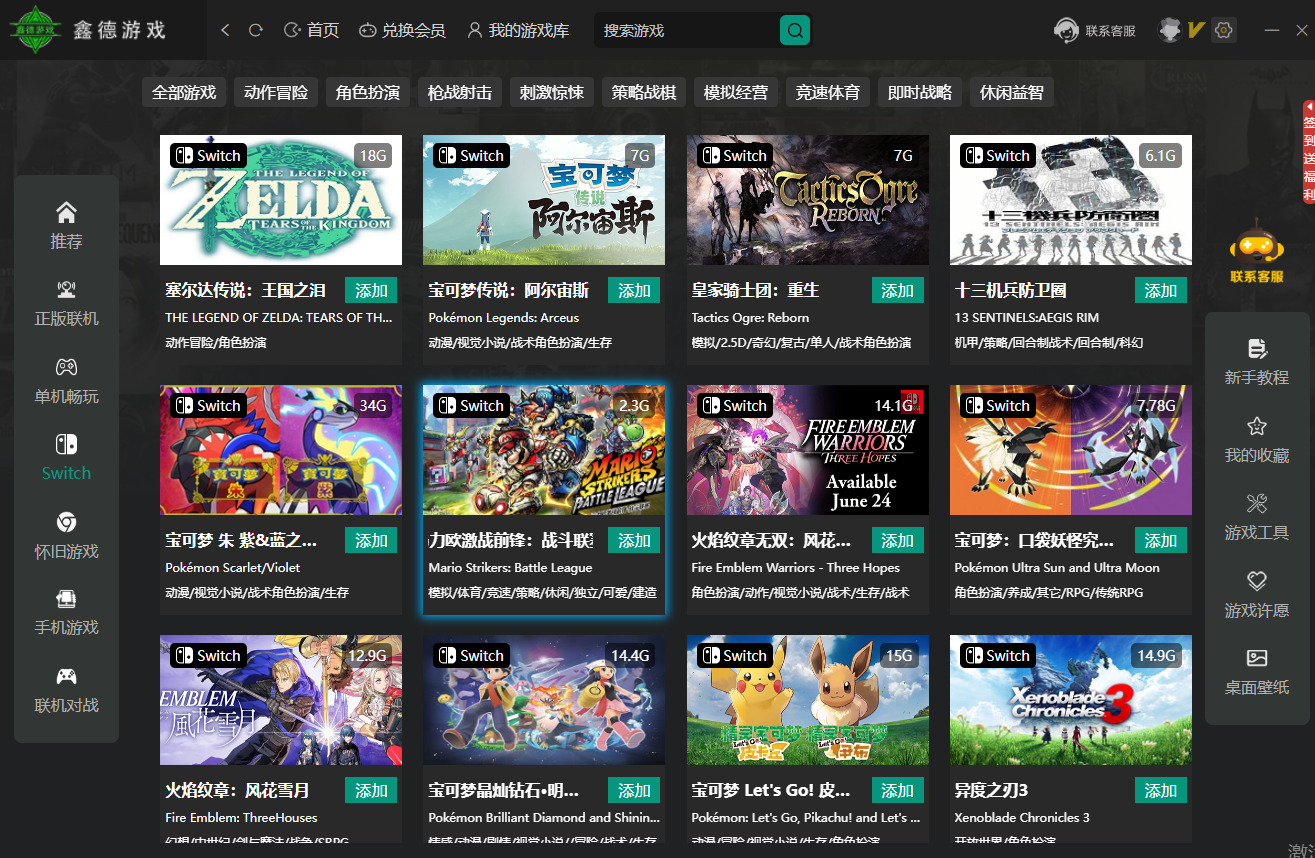
Task: Open 我的游戏库 game library
Action: (518, 31)
